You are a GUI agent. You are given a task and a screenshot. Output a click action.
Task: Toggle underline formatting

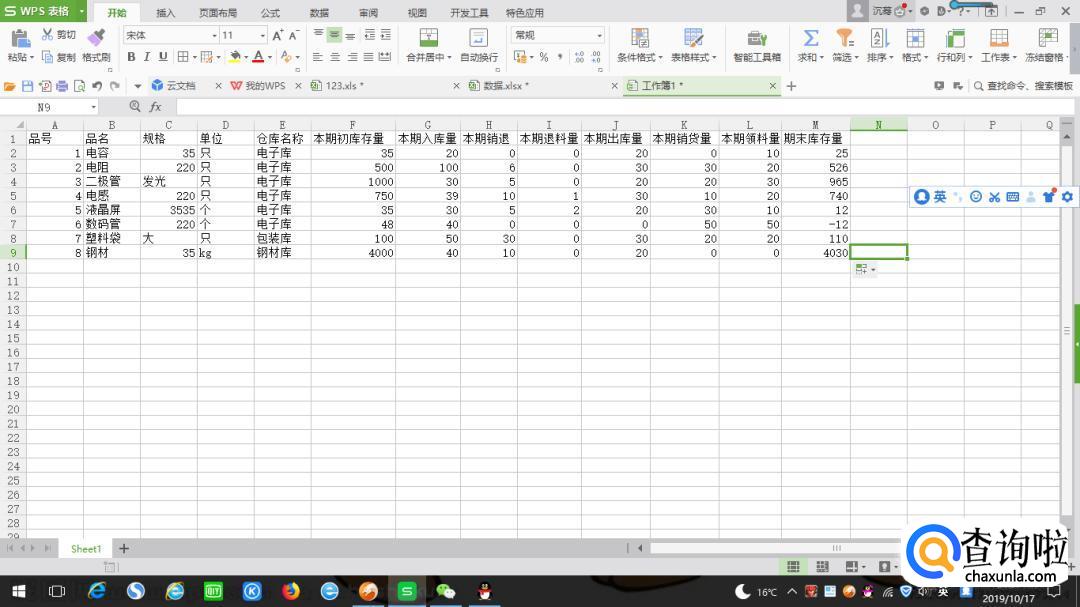[x=163, y=56]
